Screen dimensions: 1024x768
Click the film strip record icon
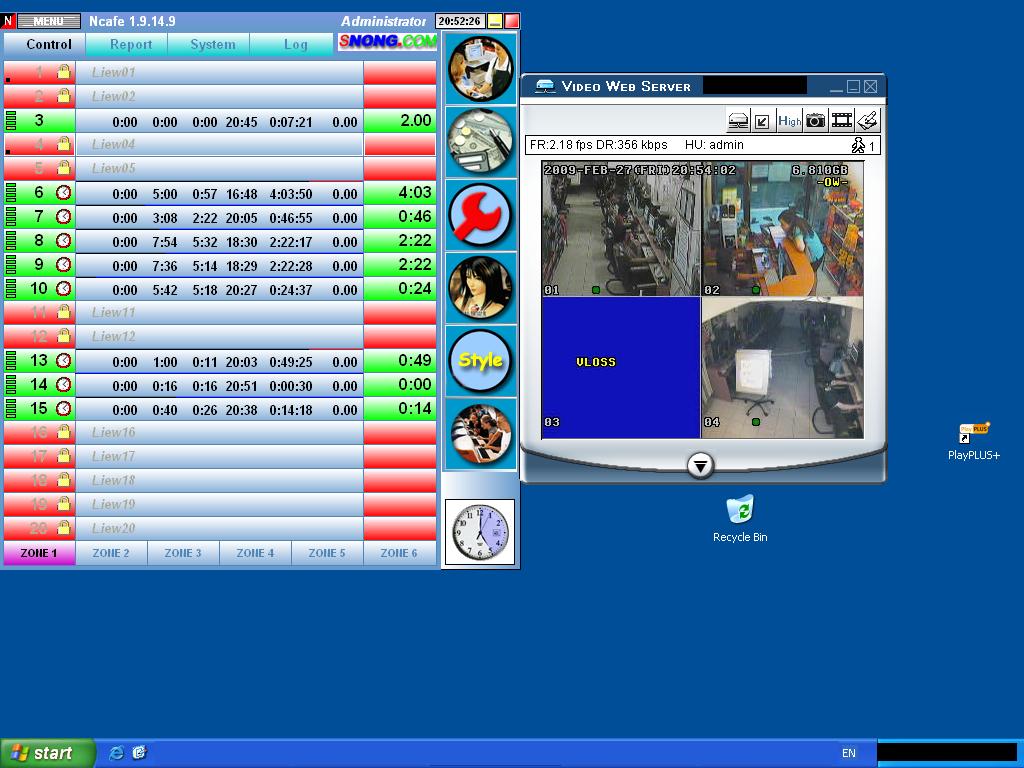[842, 121]
